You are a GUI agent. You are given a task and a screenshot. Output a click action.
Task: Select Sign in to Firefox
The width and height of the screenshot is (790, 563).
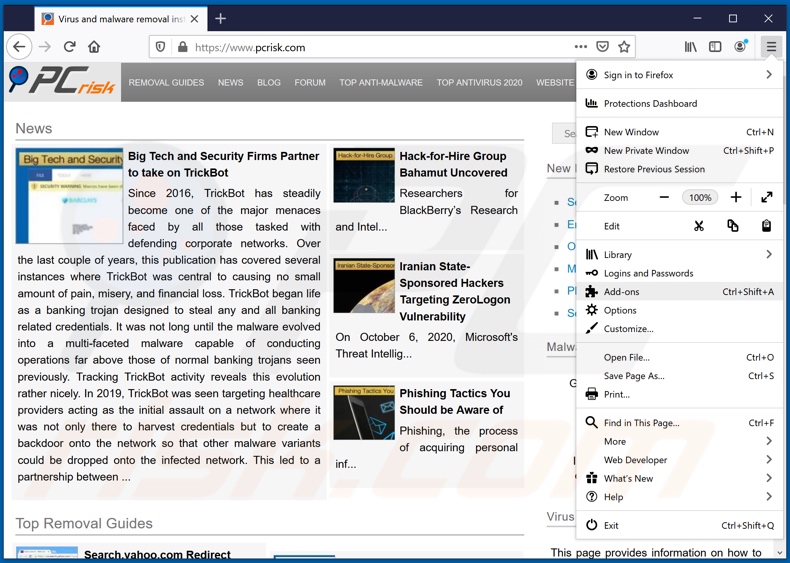[x=679, y=75]
